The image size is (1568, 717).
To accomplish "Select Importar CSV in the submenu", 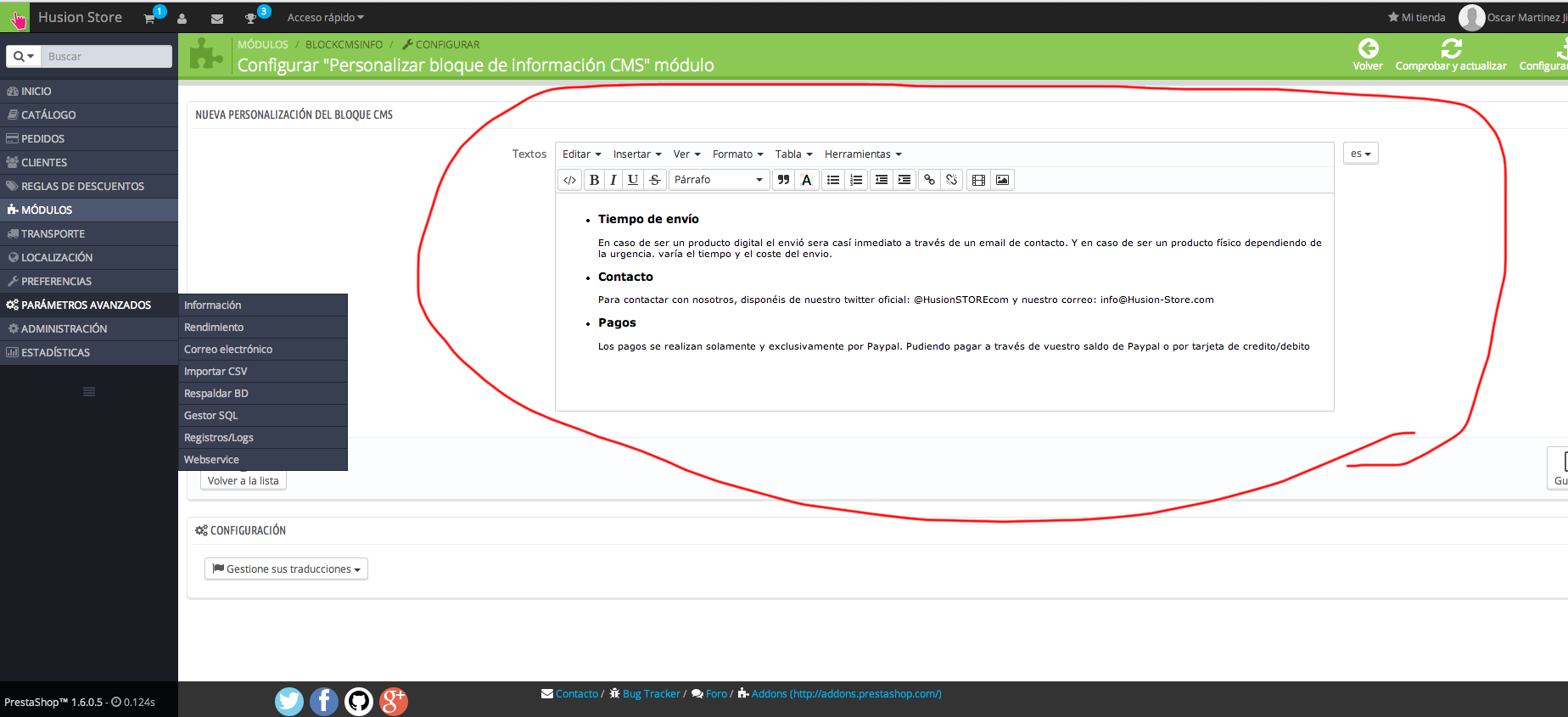I will pos(263,372).
